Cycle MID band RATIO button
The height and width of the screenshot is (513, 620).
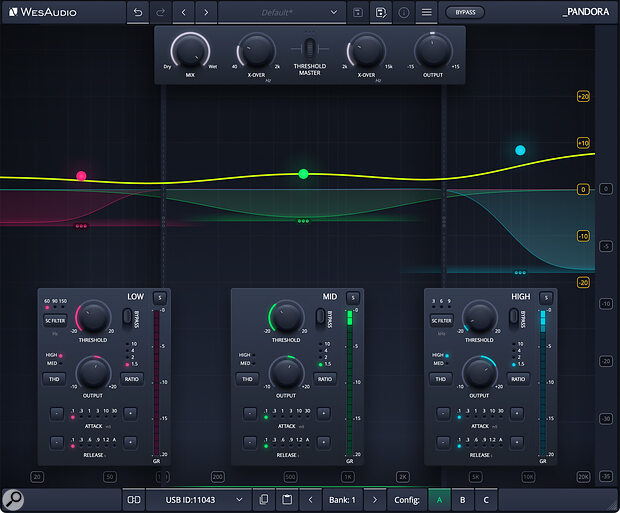click(325, 379)
